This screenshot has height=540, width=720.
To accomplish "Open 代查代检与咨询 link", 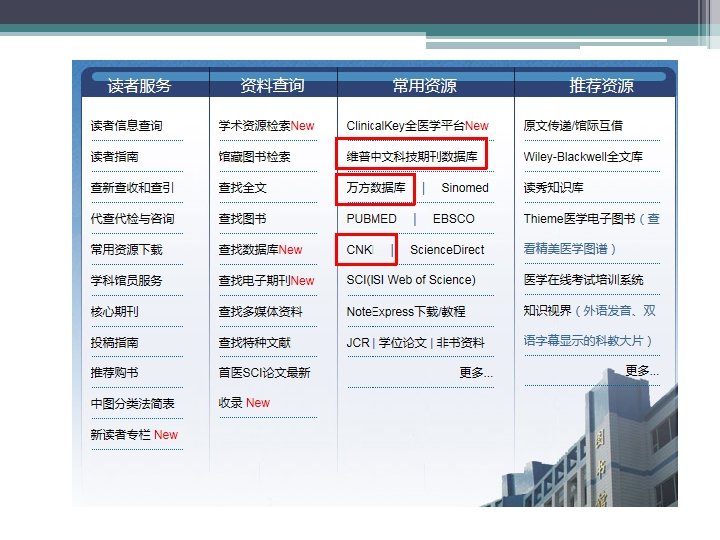I will pyautogui.click(x=132, y=219).
